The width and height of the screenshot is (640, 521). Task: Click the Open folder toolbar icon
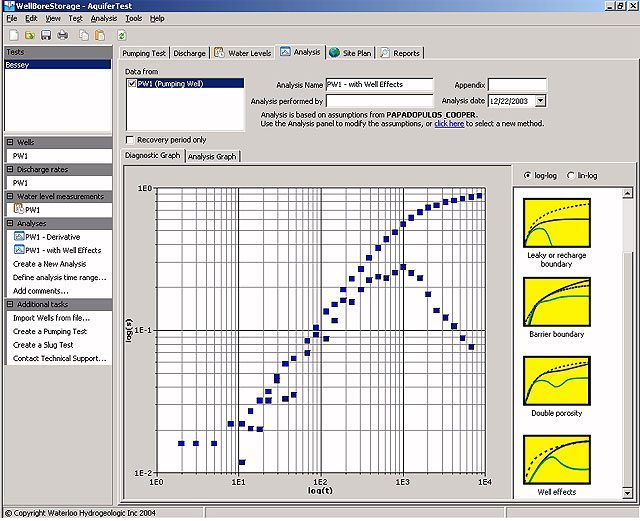tap(30, 35)
